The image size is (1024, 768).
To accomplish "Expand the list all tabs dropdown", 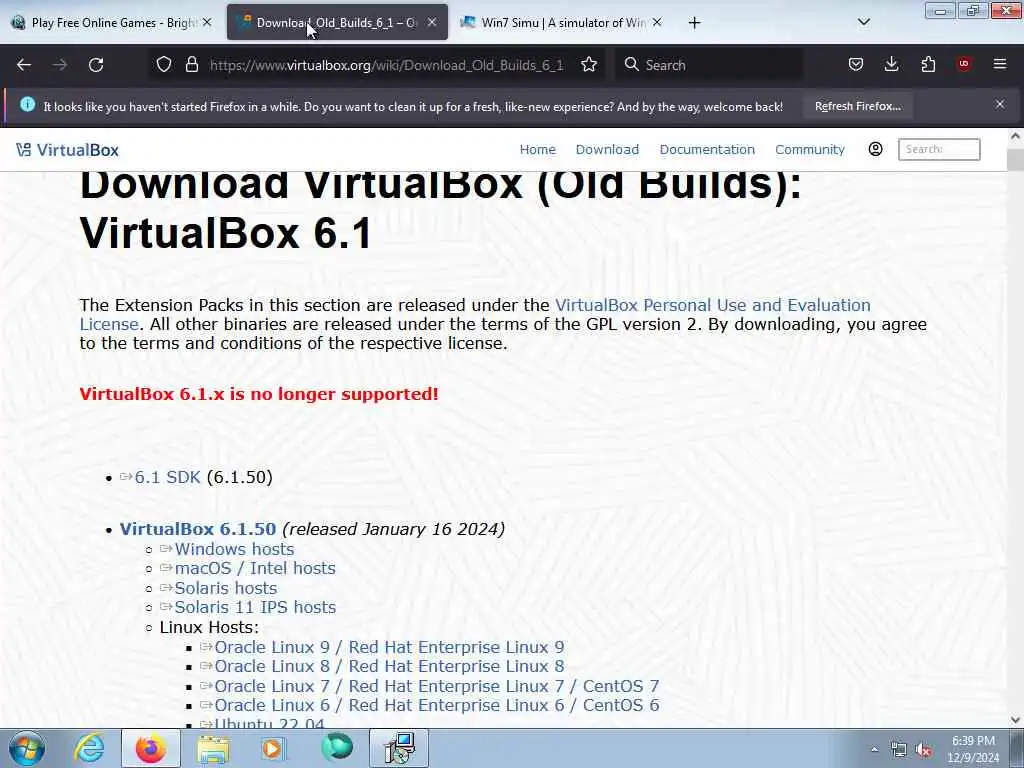I will (x=863, y=22).
